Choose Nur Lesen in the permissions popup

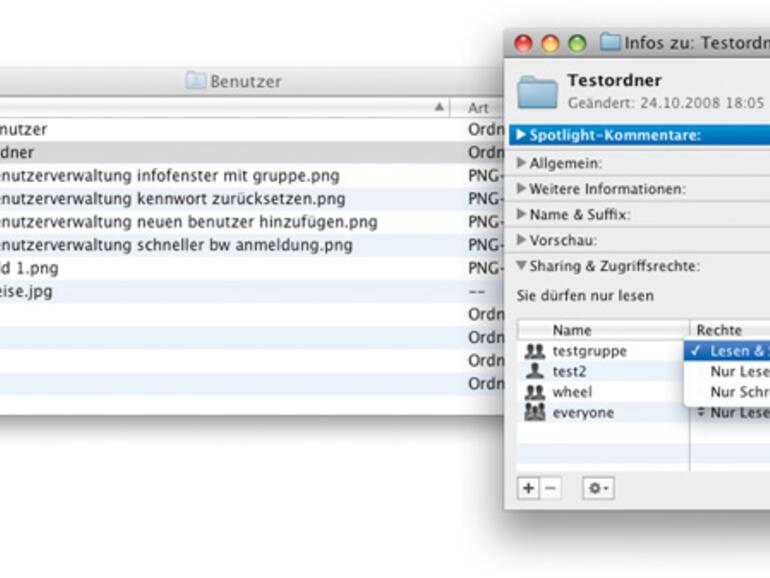(727, 371)
